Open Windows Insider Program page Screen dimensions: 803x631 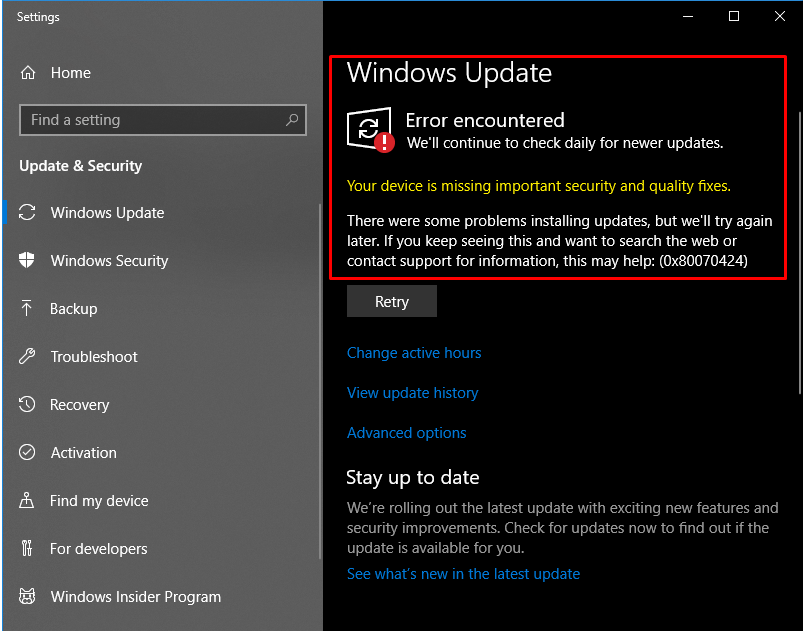(136, 597)
